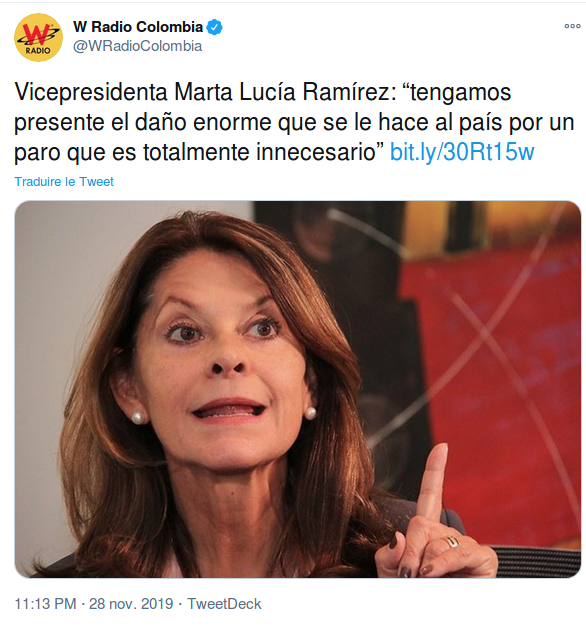The image size is (586, 628).
Task: Open the attached tweet photo
Action: [298, 389]
